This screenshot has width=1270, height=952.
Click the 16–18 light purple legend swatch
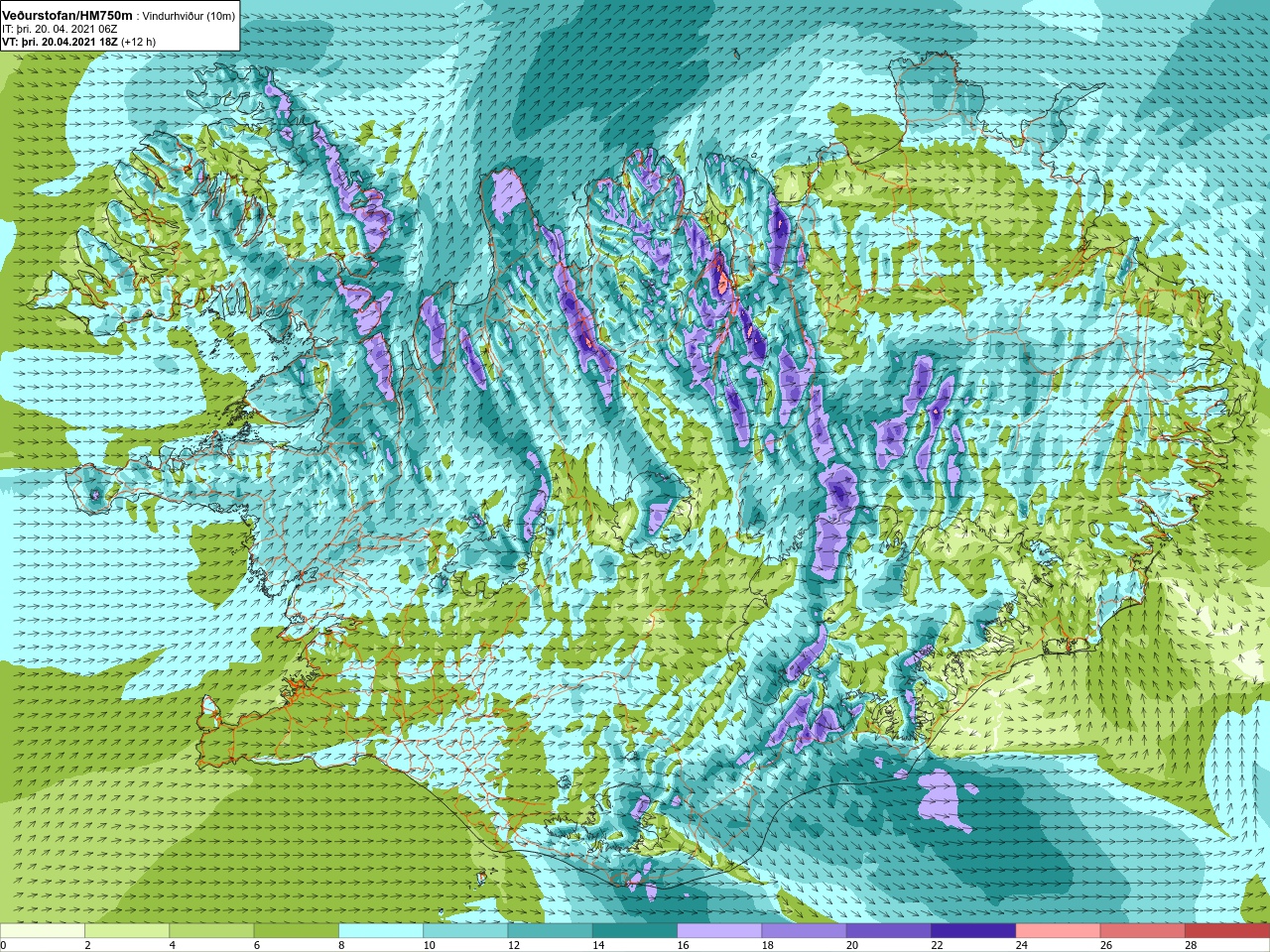tap(719, 931)
